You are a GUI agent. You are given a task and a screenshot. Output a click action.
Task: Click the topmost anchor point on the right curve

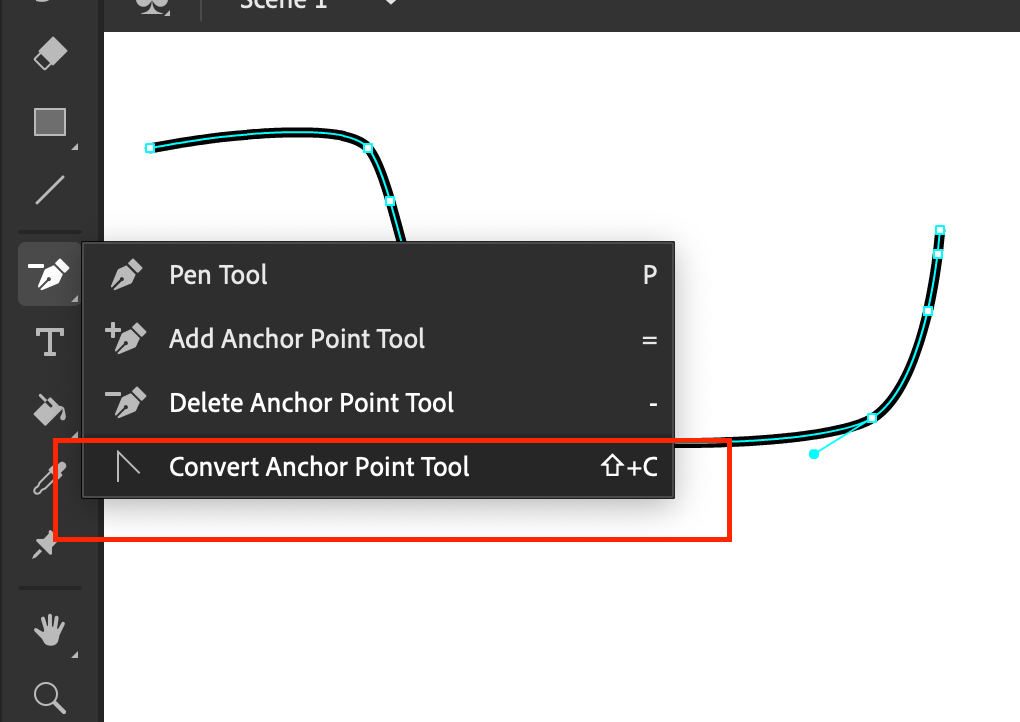pos(939,231)
